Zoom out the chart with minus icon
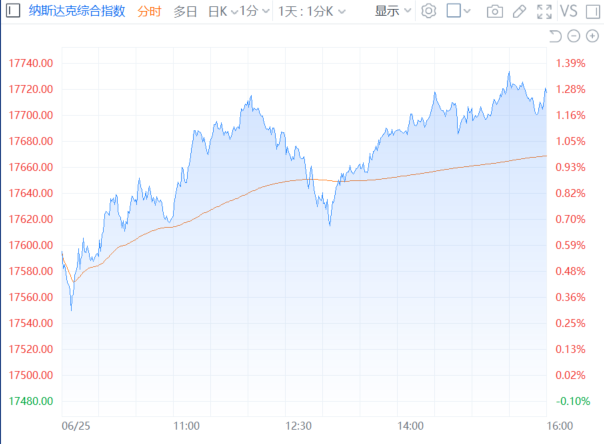This screenshot has height=444, width=604. point(574,36)
